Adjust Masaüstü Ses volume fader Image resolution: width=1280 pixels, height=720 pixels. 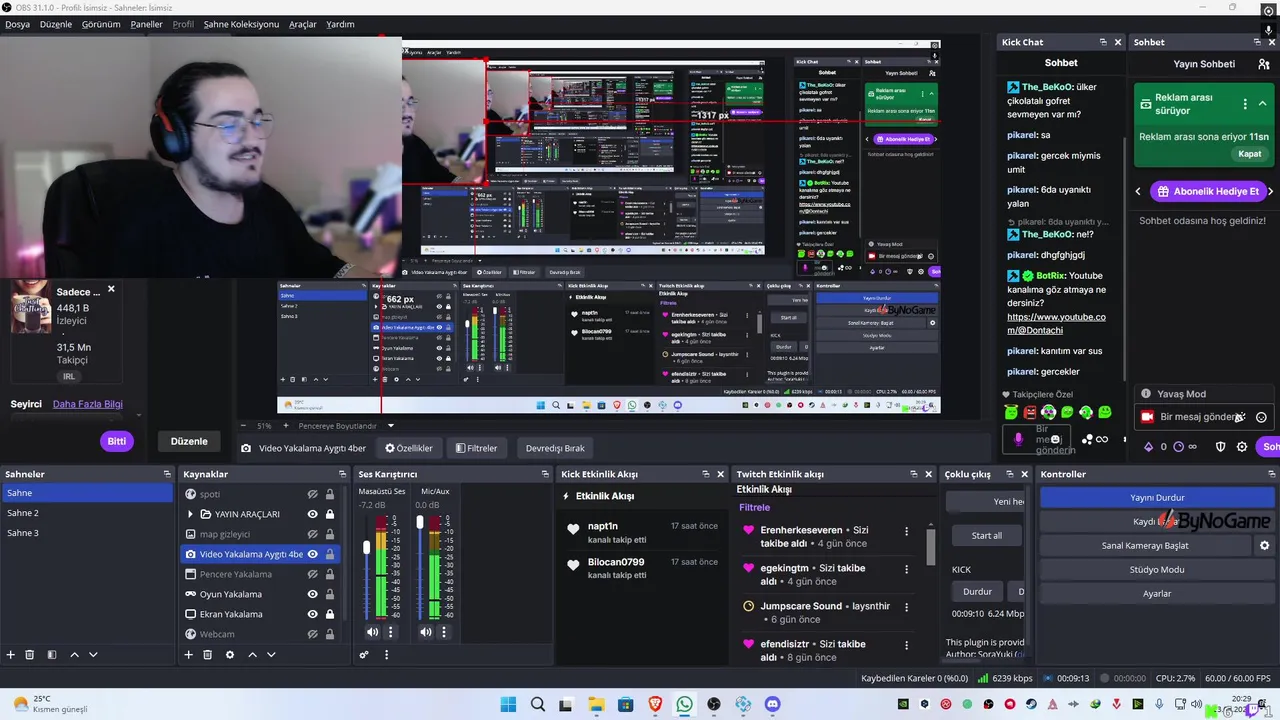coord(366,548)
